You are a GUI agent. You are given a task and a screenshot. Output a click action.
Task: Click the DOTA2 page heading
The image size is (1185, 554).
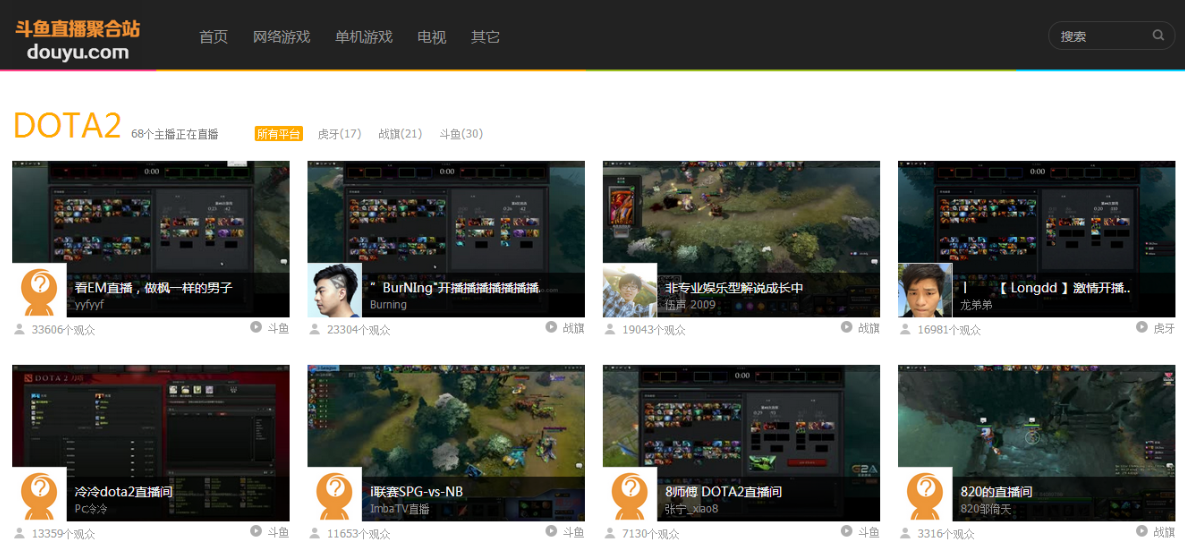click(67, 126)
